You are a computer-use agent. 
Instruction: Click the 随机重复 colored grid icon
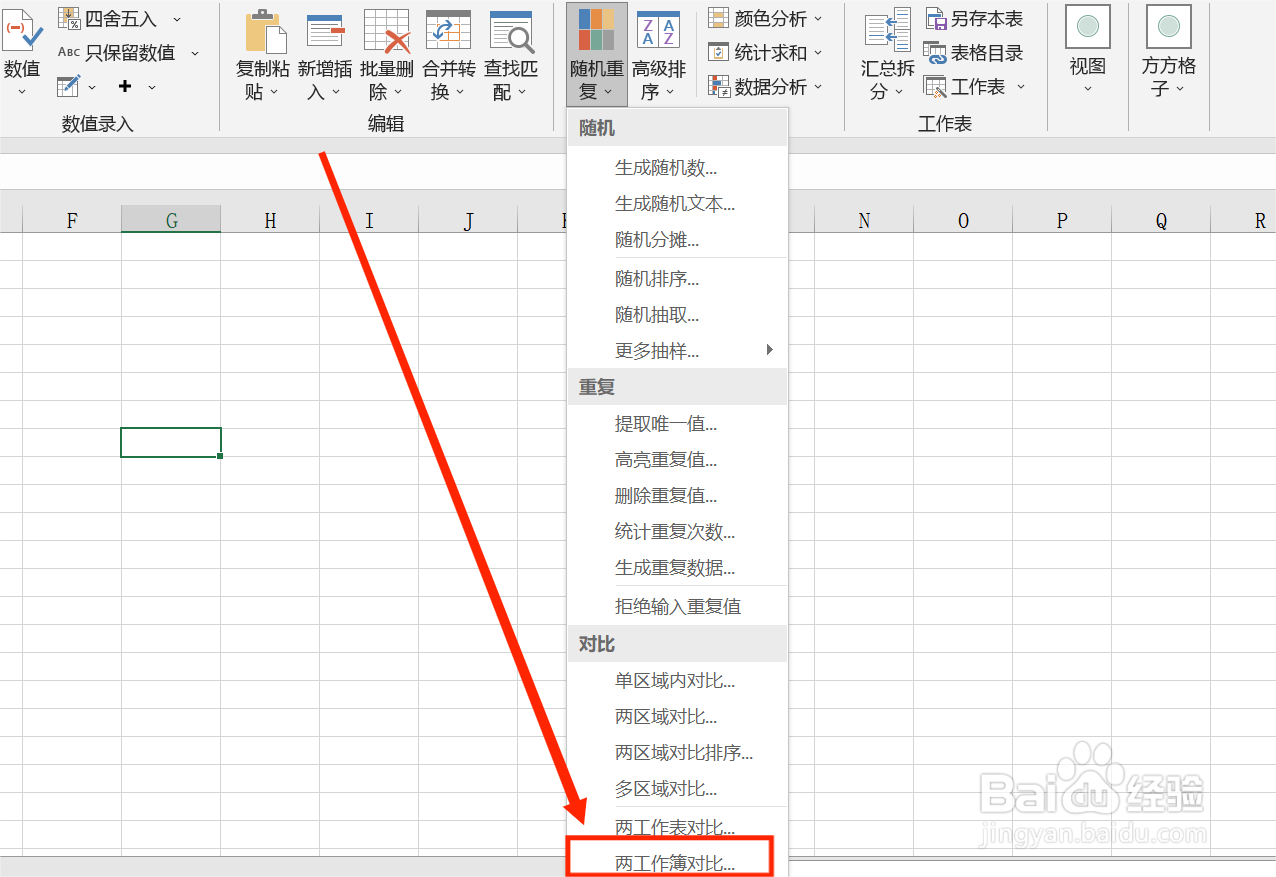click(x=597, y=30)
